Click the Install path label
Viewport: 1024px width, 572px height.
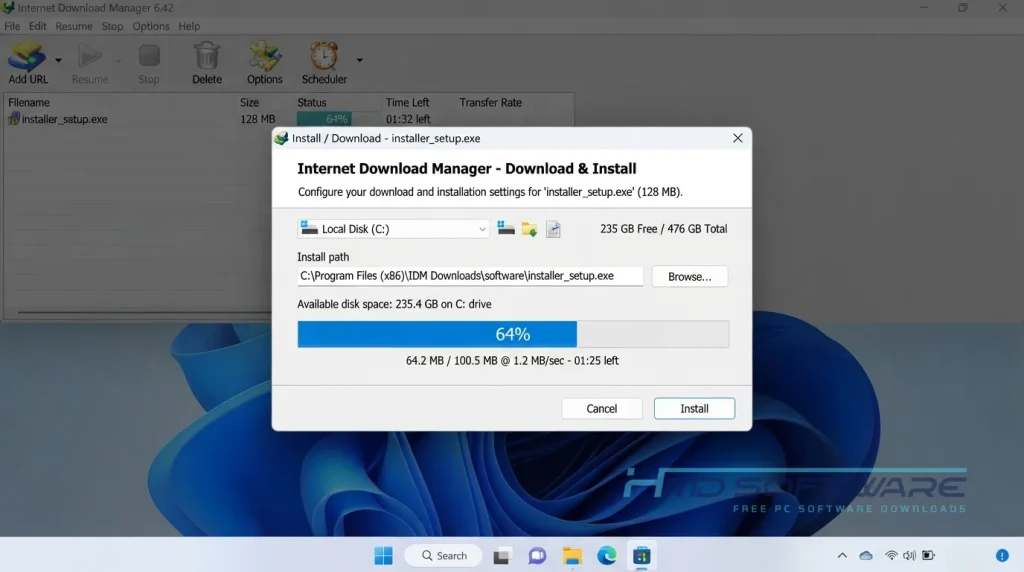(x=323, y=257)
